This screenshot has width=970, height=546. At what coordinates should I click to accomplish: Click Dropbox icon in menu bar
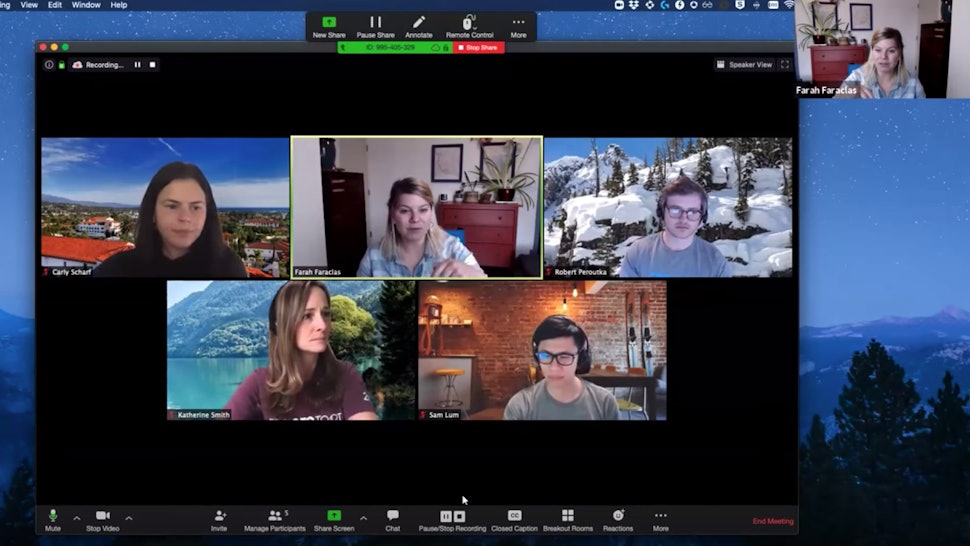pyautogui.click(x=634, y=5)
